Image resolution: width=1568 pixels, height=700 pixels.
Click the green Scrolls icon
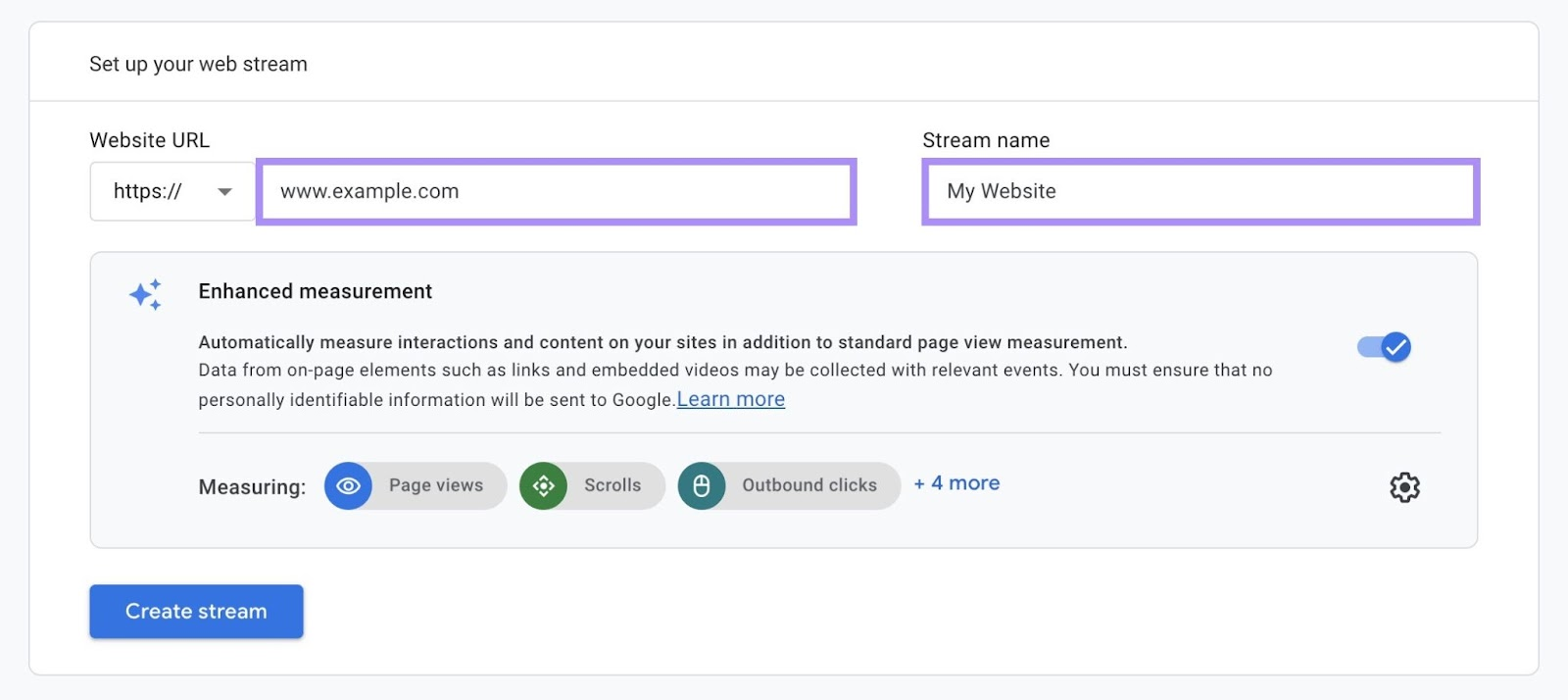tap(544, 486)
